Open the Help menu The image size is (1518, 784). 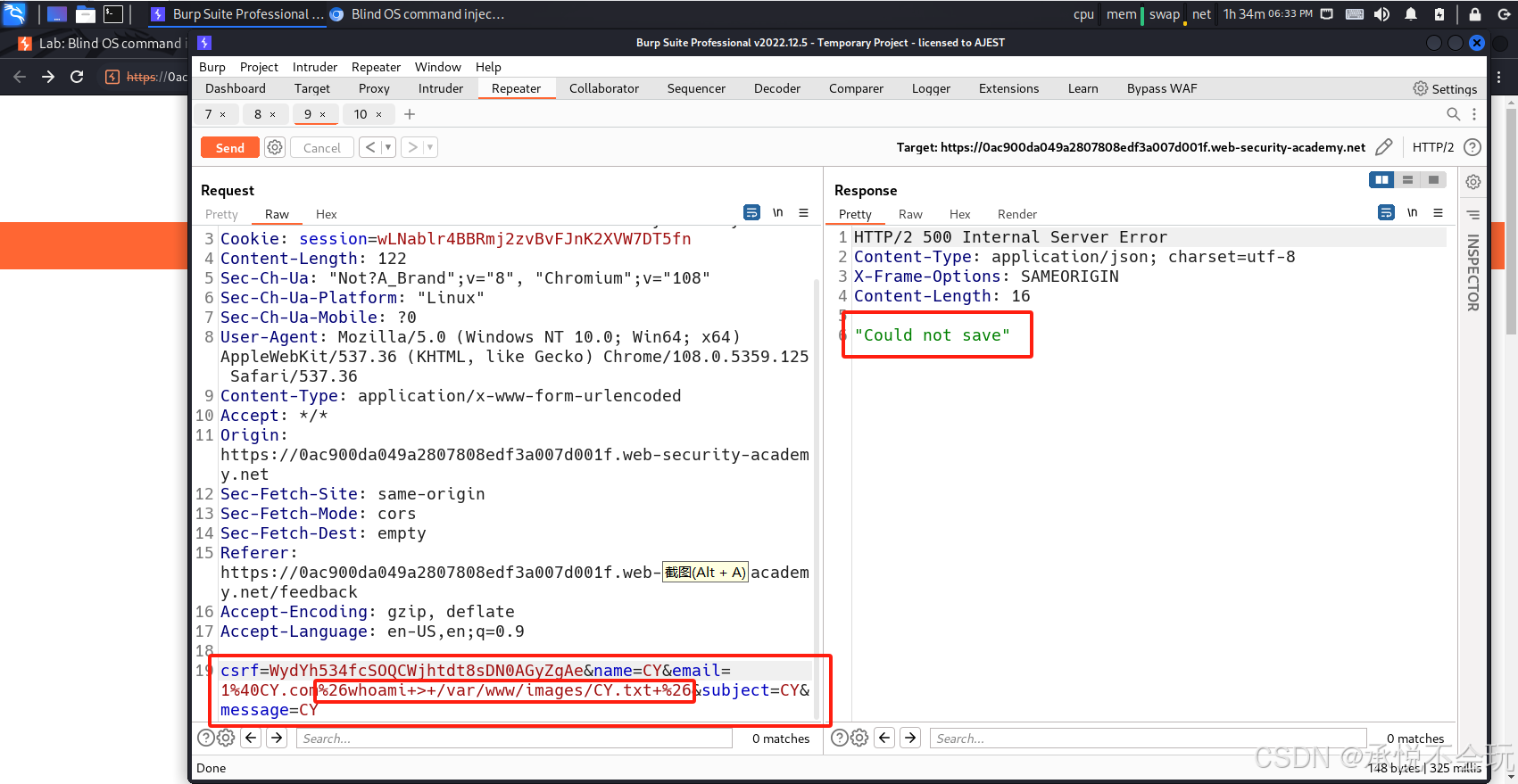tap(488, 67)
